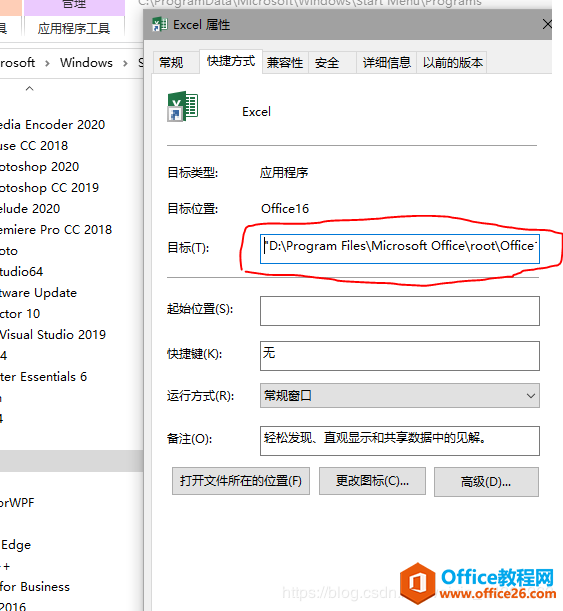Viewport: 563px width, 611px height.
Task: Select the Essentials 6 item
Action: click(x=43, y=377)
